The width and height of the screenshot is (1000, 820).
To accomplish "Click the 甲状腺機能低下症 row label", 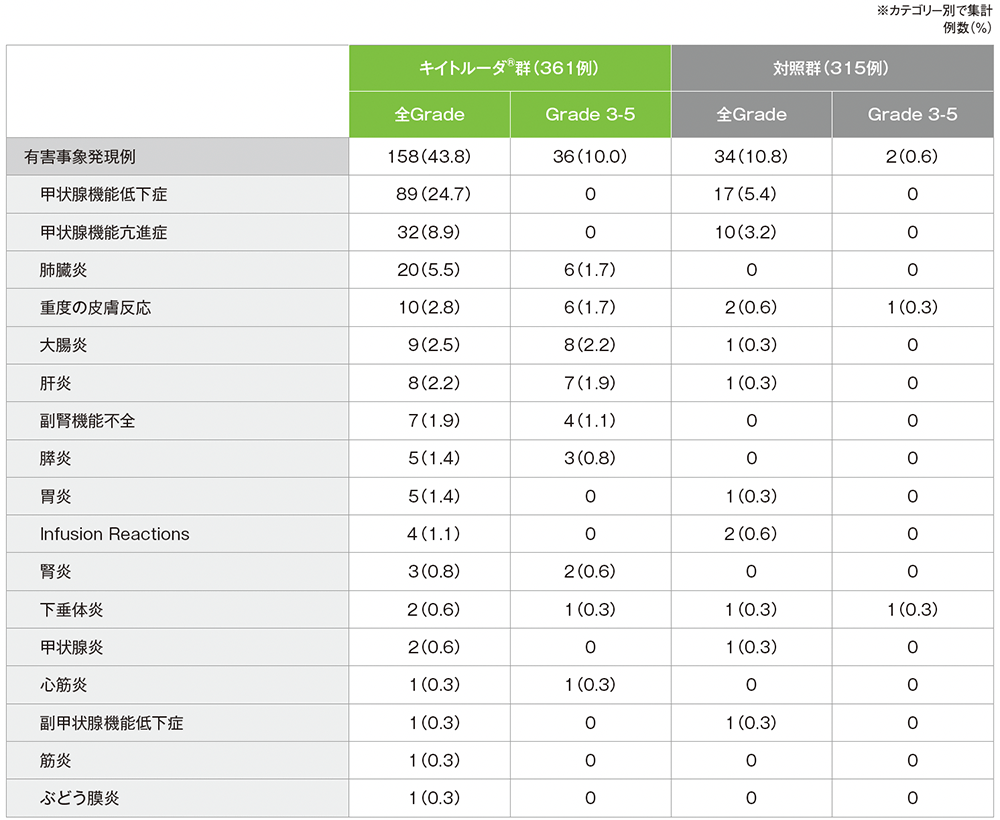I will click(x=103, y=195).
